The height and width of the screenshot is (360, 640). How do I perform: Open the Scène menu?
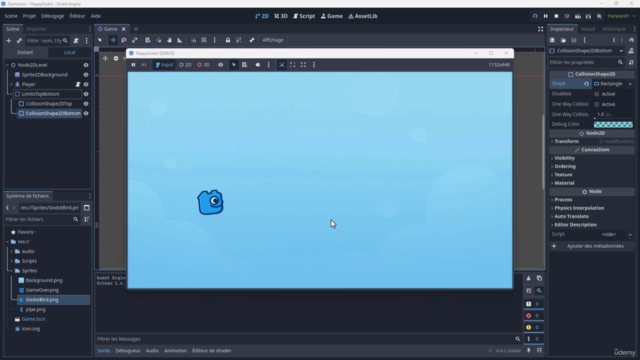[x=11, y=16]
